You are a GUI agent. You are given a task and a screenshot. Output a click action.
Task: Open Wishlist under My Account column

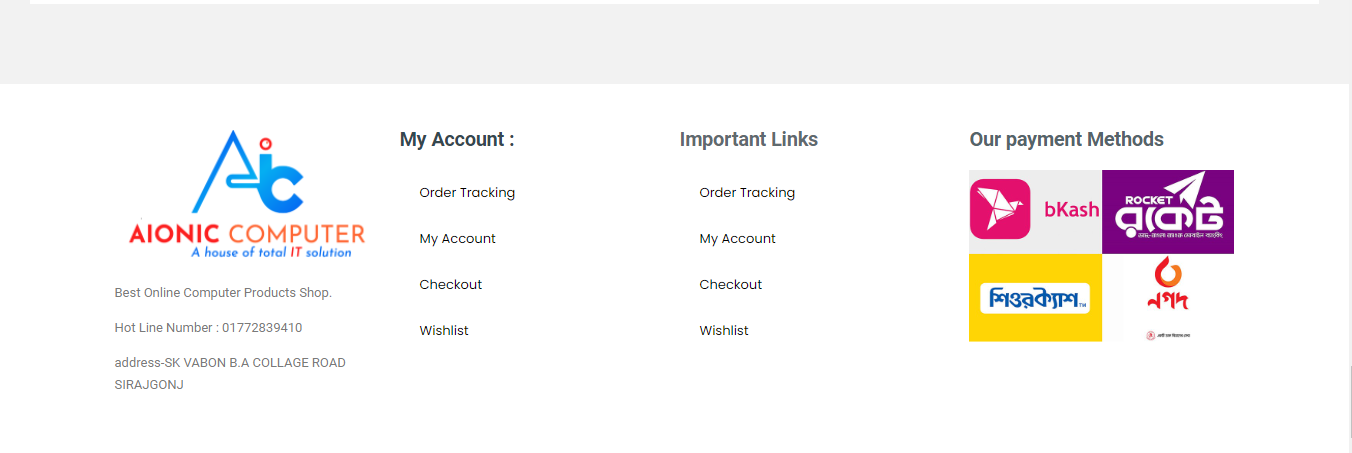tap(444, 331)
